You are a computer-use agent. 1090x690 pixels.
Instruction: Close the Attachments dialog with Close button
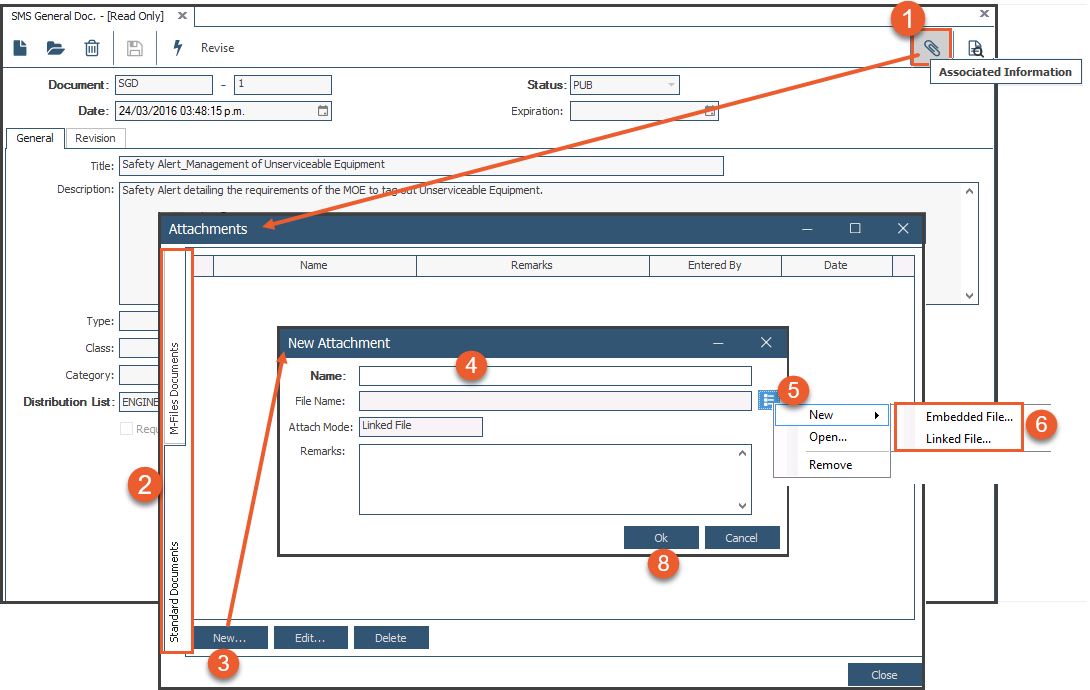[x=884, y=675]
